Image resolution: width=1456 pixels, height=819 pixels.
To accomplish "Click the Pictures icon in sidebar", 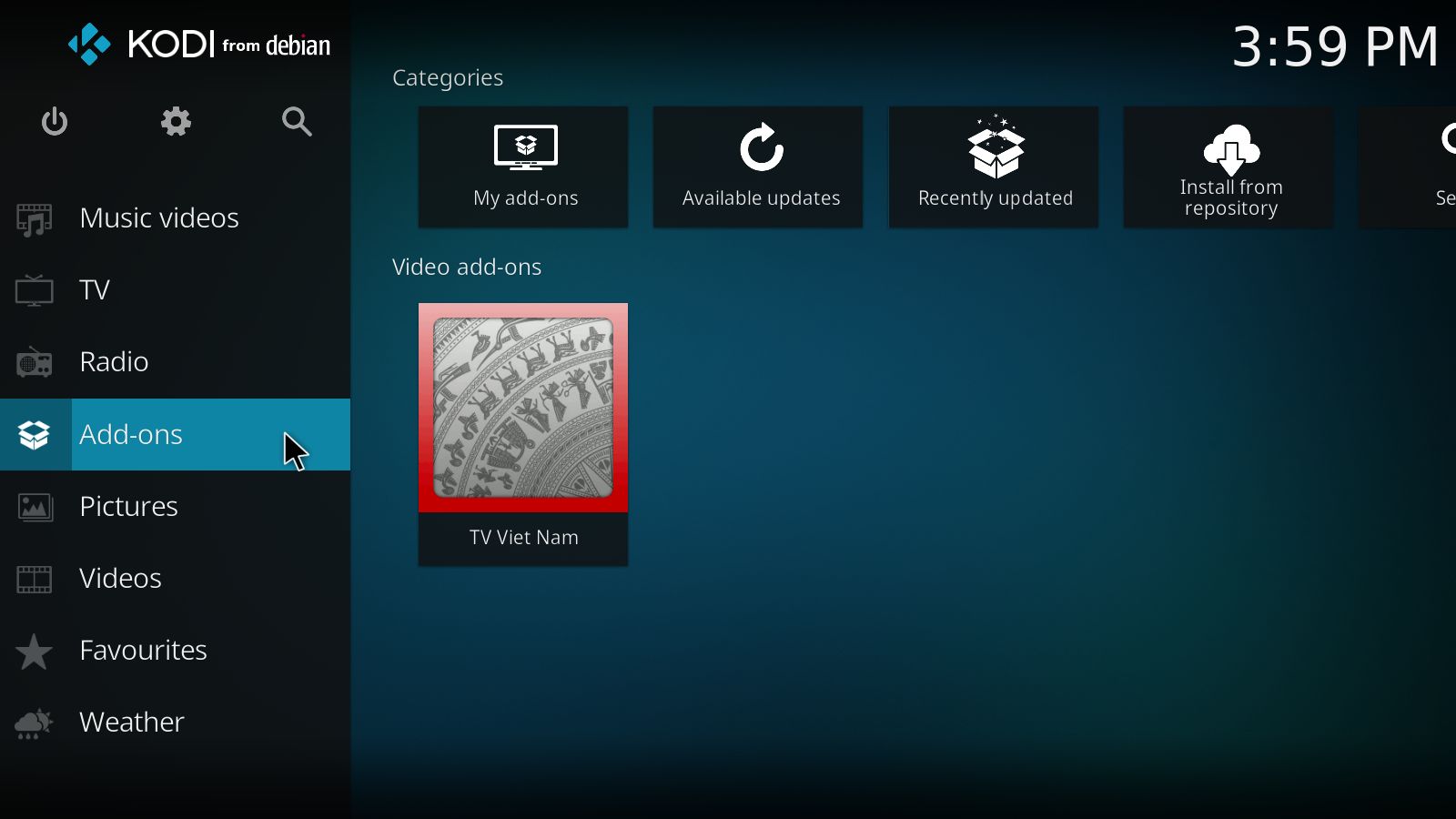I will (x=35, y=507).
